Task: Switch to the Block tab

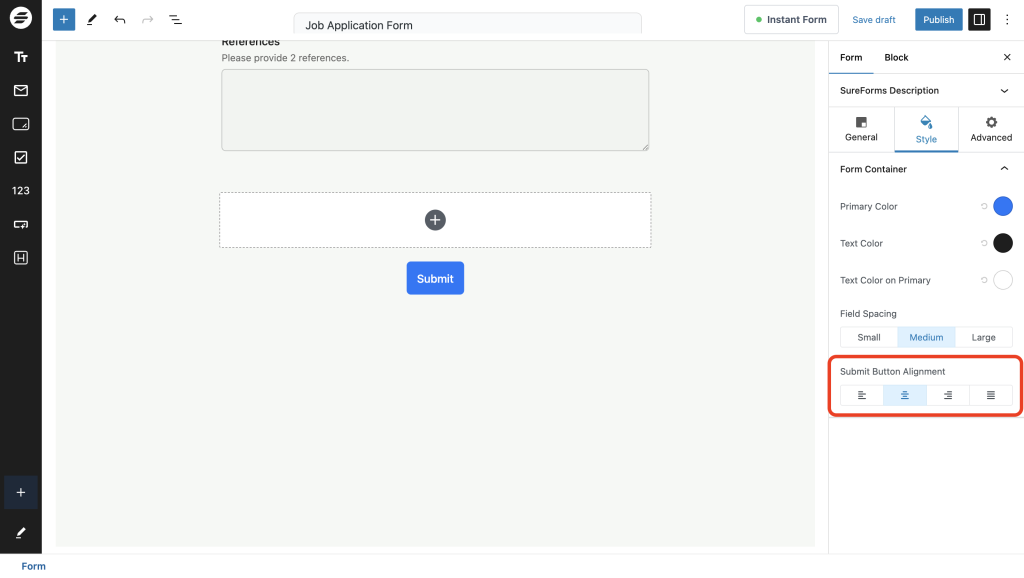Action: (x=896, y=57)
